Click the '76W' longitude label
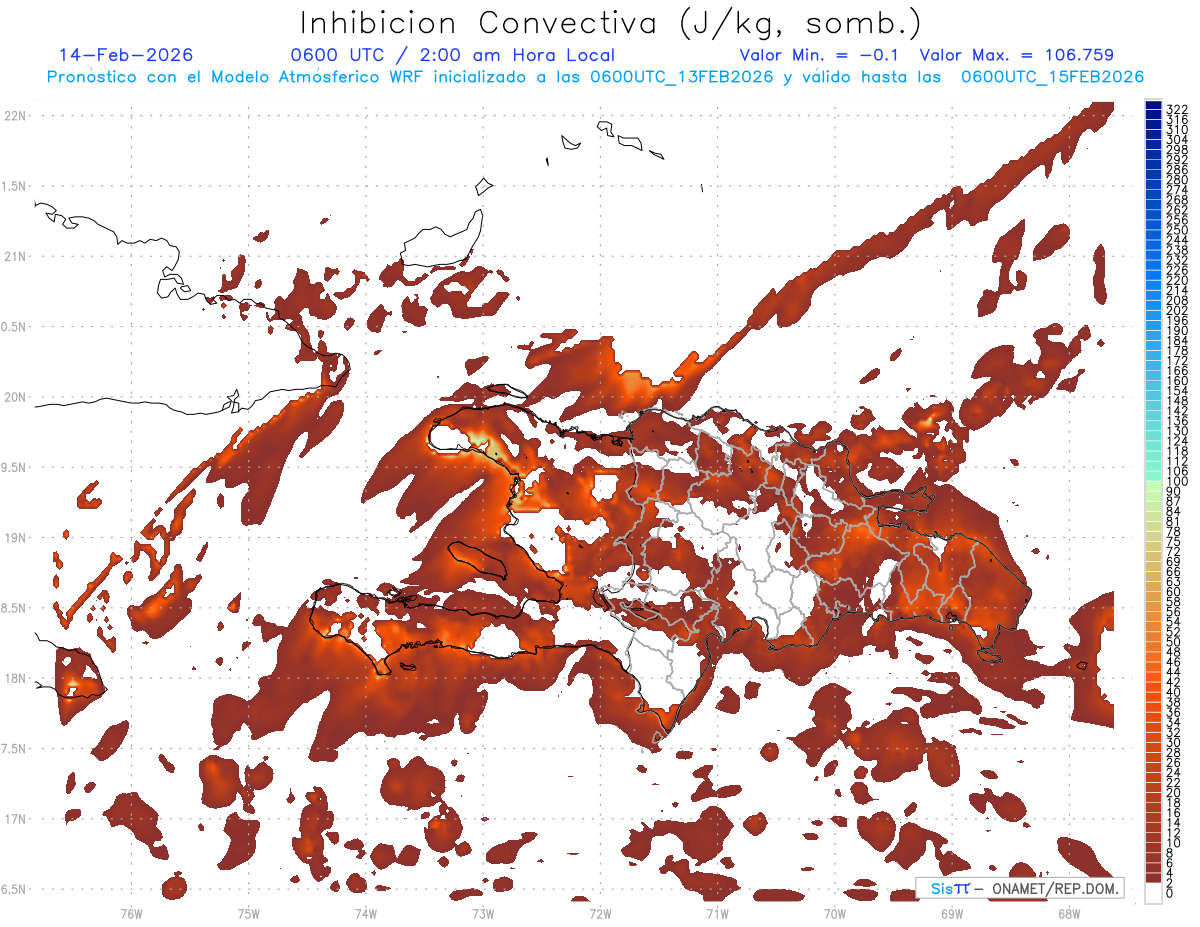The height and width of the screenshot is (927, 1200). (x=131, y=914)
